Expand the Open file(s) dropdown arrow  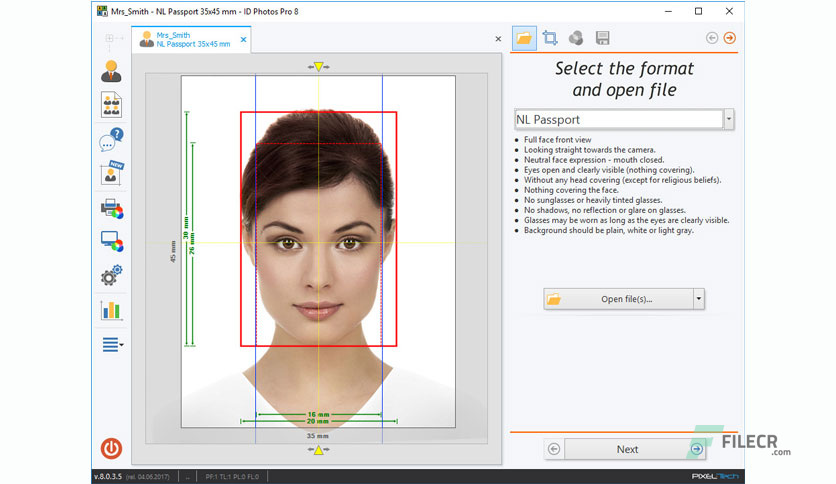[698, 299]
